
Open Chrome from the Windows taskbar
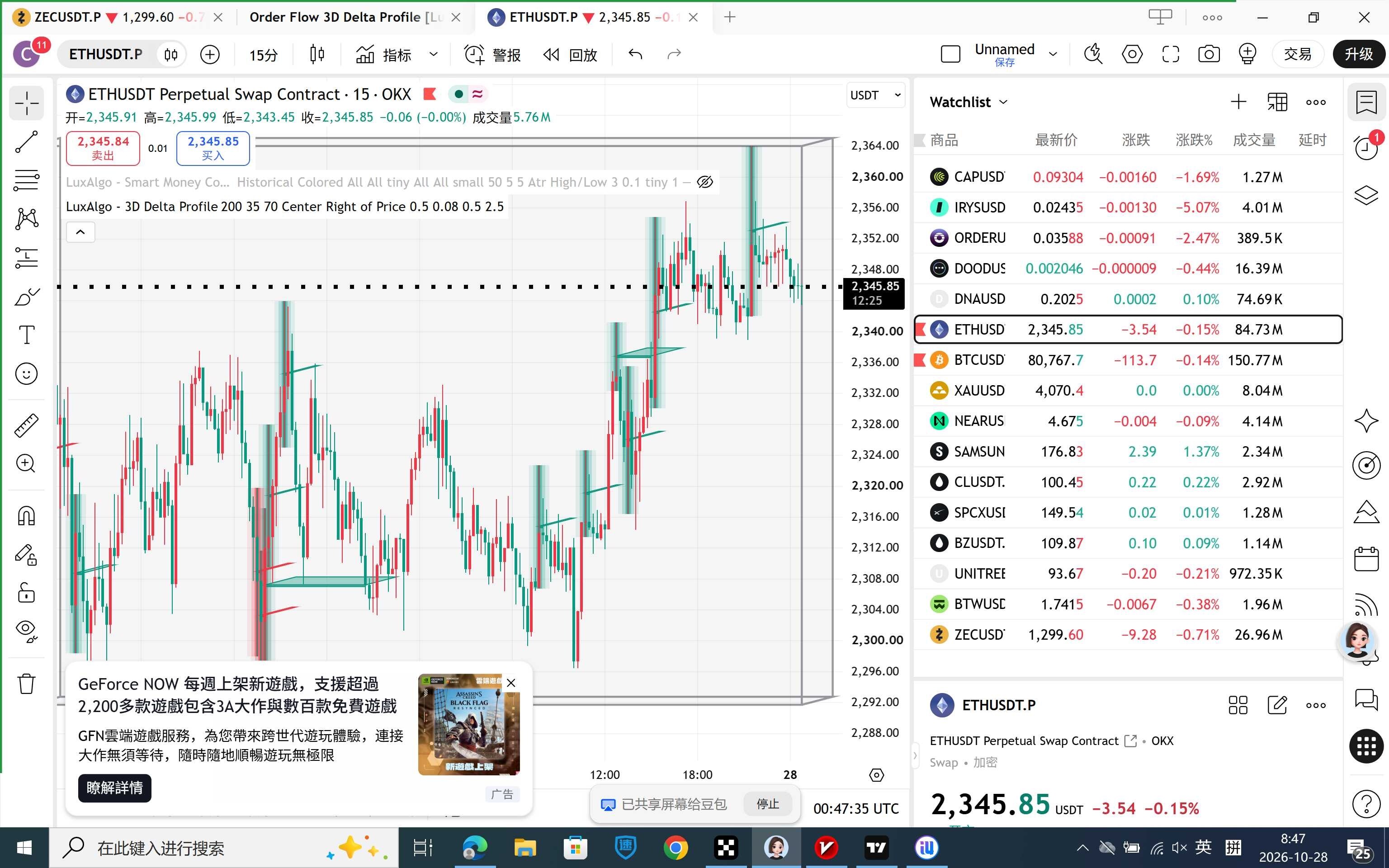coord(676,848)
